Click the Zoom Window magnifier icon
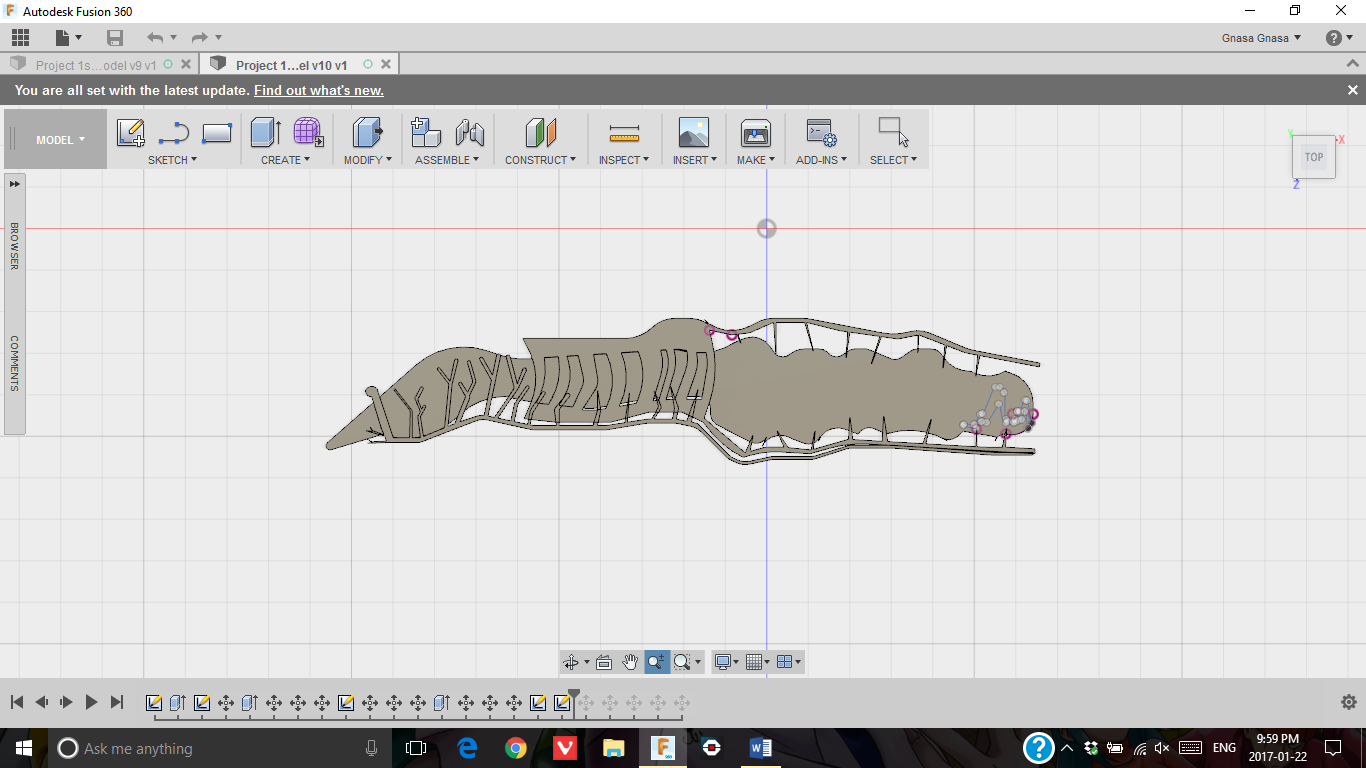The image size is (1366, 768). [x=683, y=662]
